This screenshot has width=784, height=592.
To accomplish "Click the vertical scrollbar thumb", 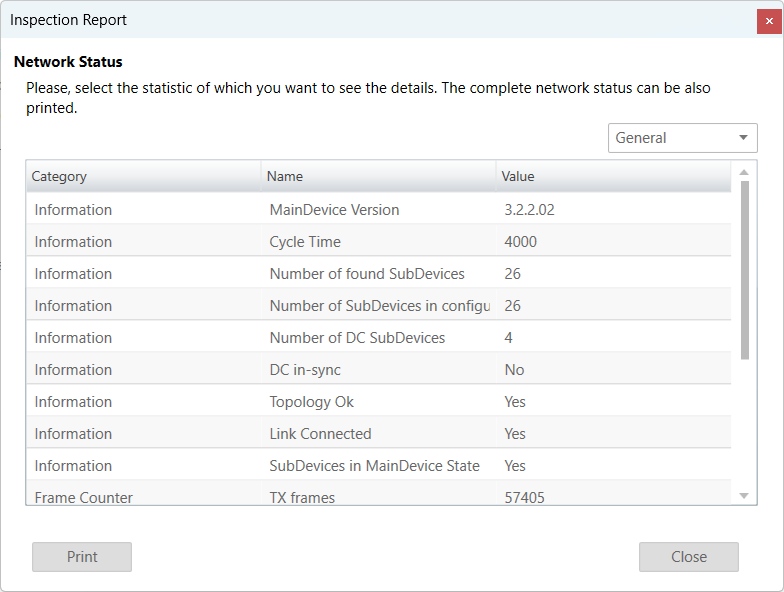I will click(744, 270).
